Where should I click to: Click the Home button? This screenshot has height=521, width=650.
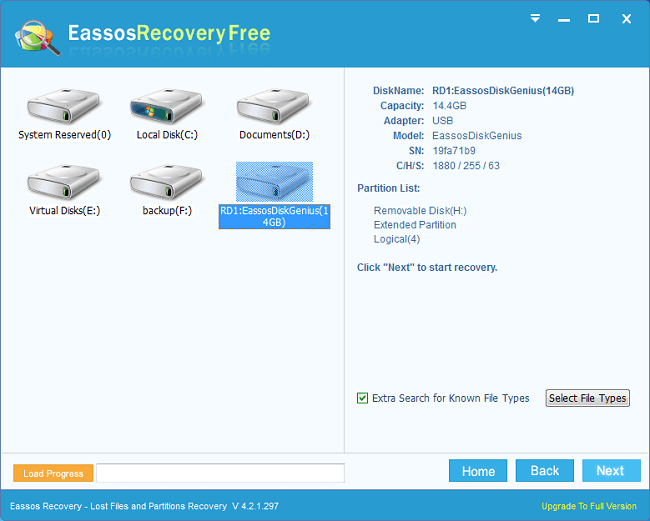point(478,471)
